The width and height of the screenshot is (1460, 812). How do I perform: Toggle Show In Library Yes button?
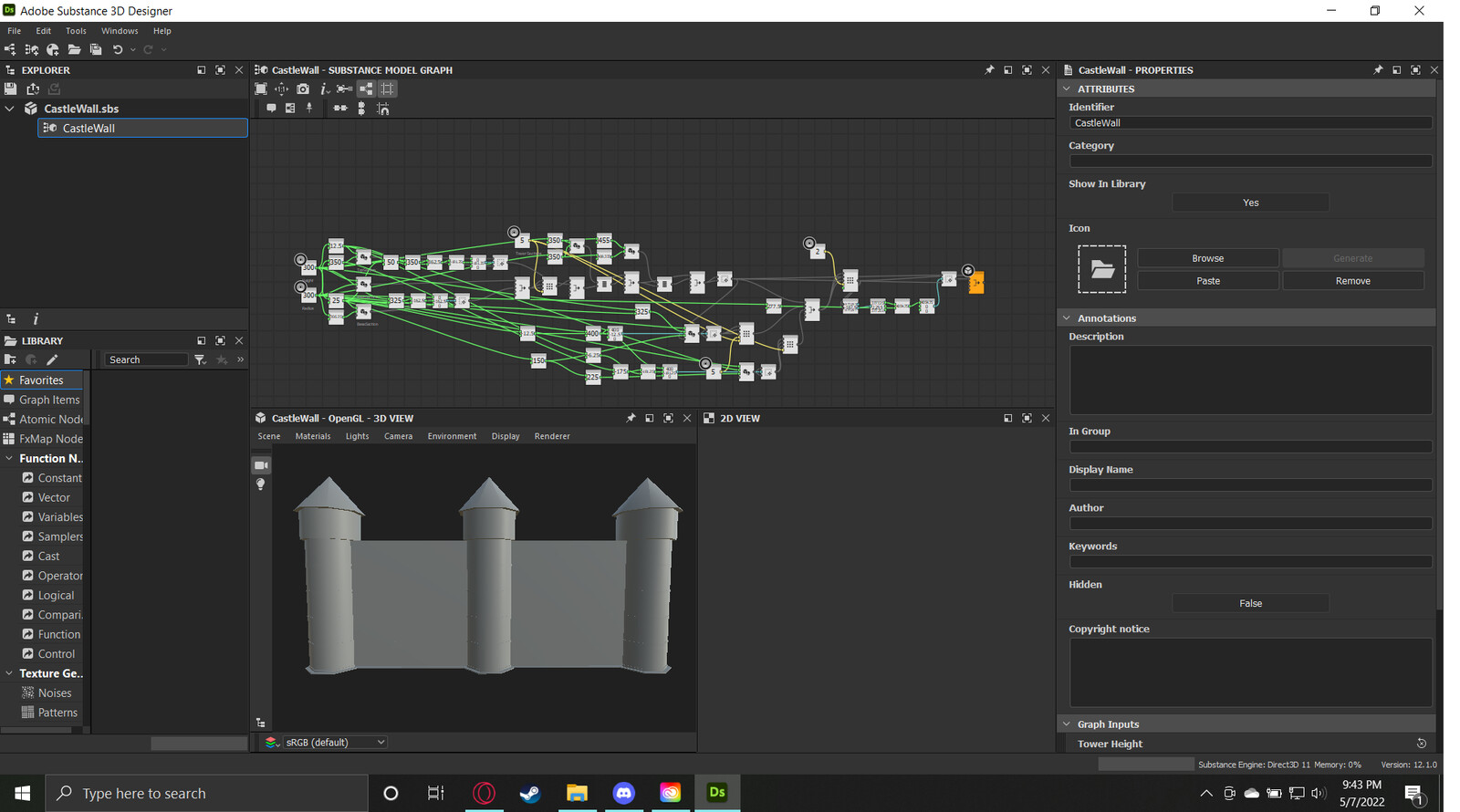pyautogui.click(x=1250, y=203)
